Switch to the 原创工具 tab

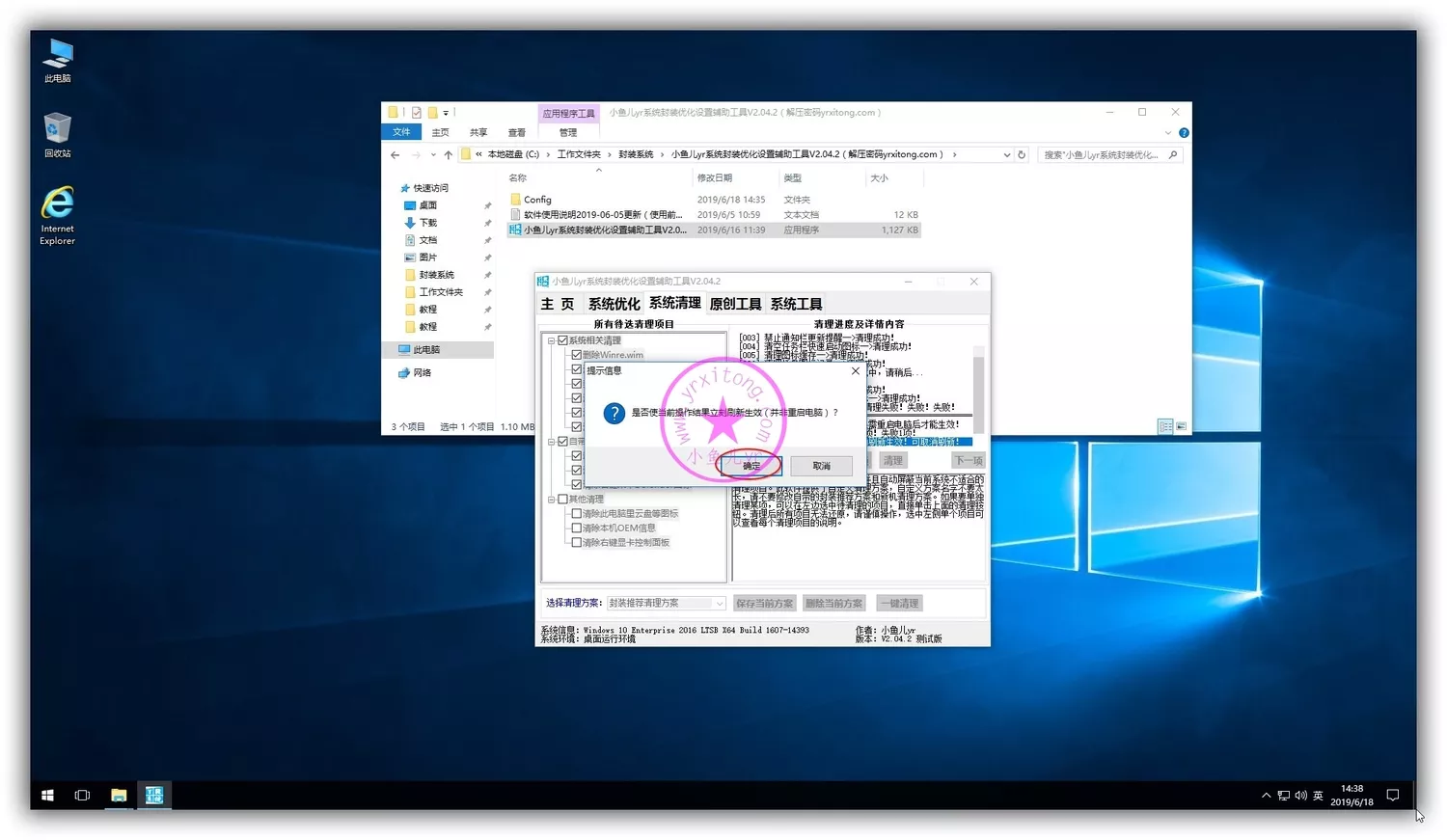(x=735, y=304)
